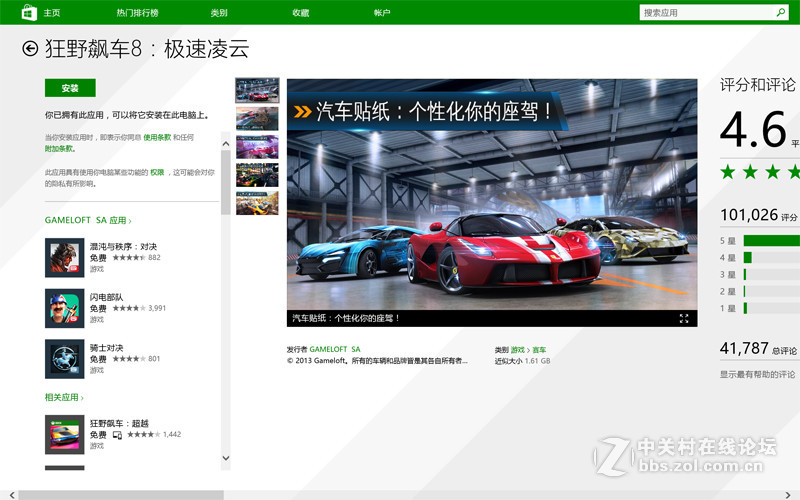
Task: Open the 骑士对决 app icon
Action: (64, 359)
